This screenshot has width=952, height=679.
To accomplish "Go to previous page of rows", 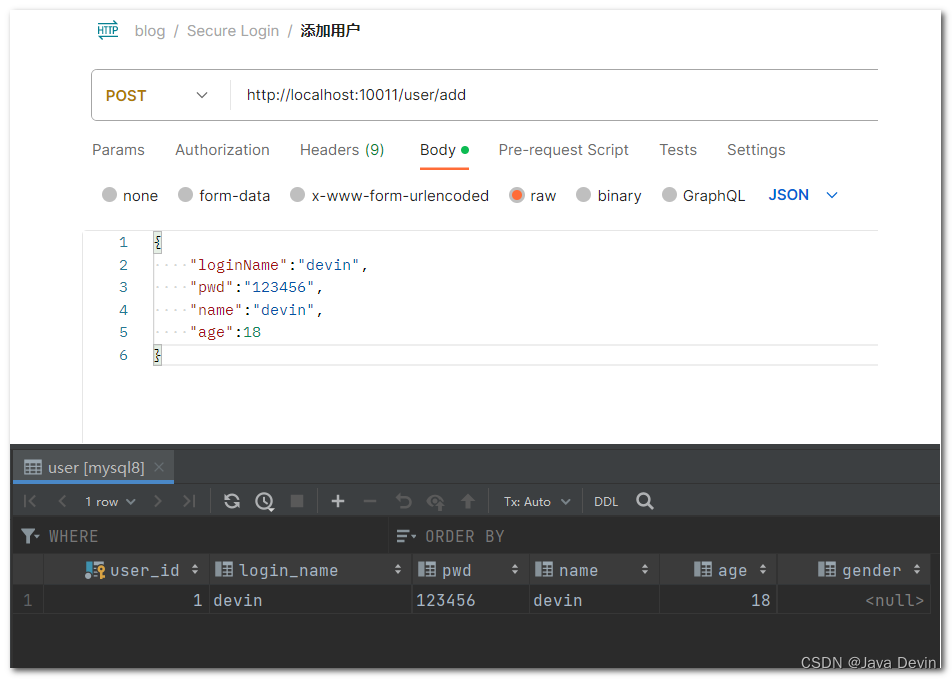I will pyautogui.click(x=62, y=501).
